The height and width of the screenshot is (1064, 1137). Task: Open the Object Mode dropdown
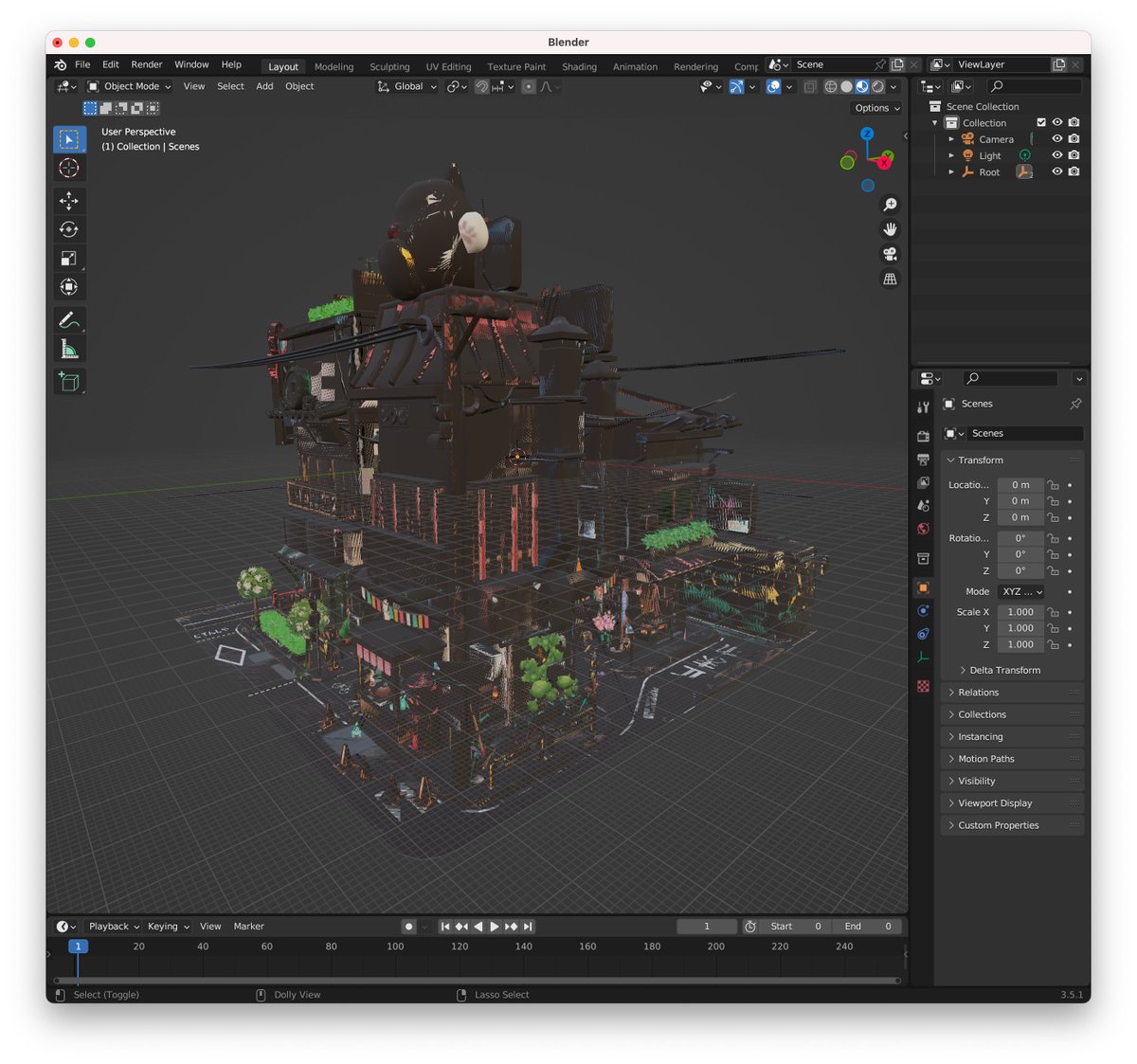coord(130,86)
